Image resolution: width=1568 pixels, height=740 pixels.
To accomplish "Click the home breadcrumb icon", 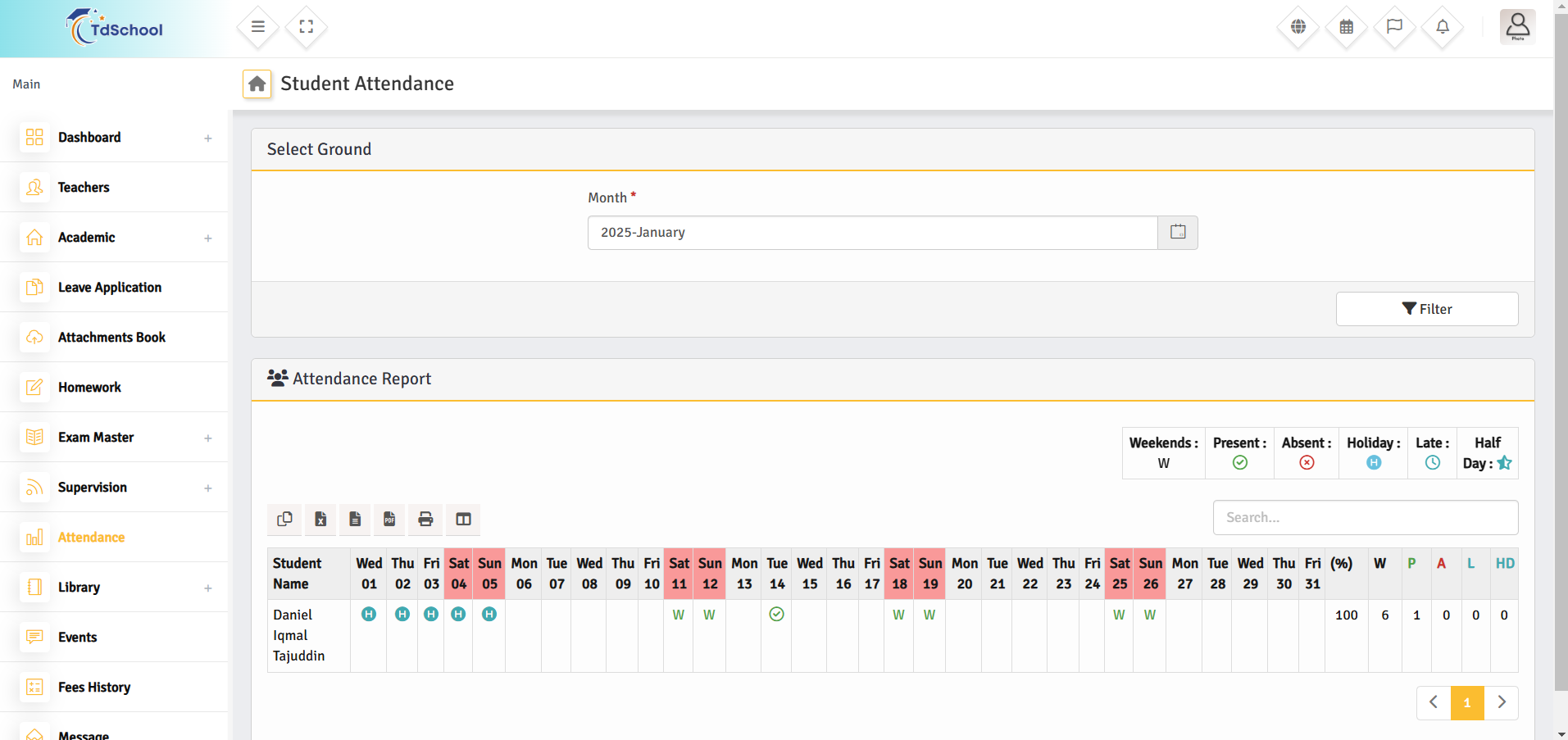I will pos(257,84).
